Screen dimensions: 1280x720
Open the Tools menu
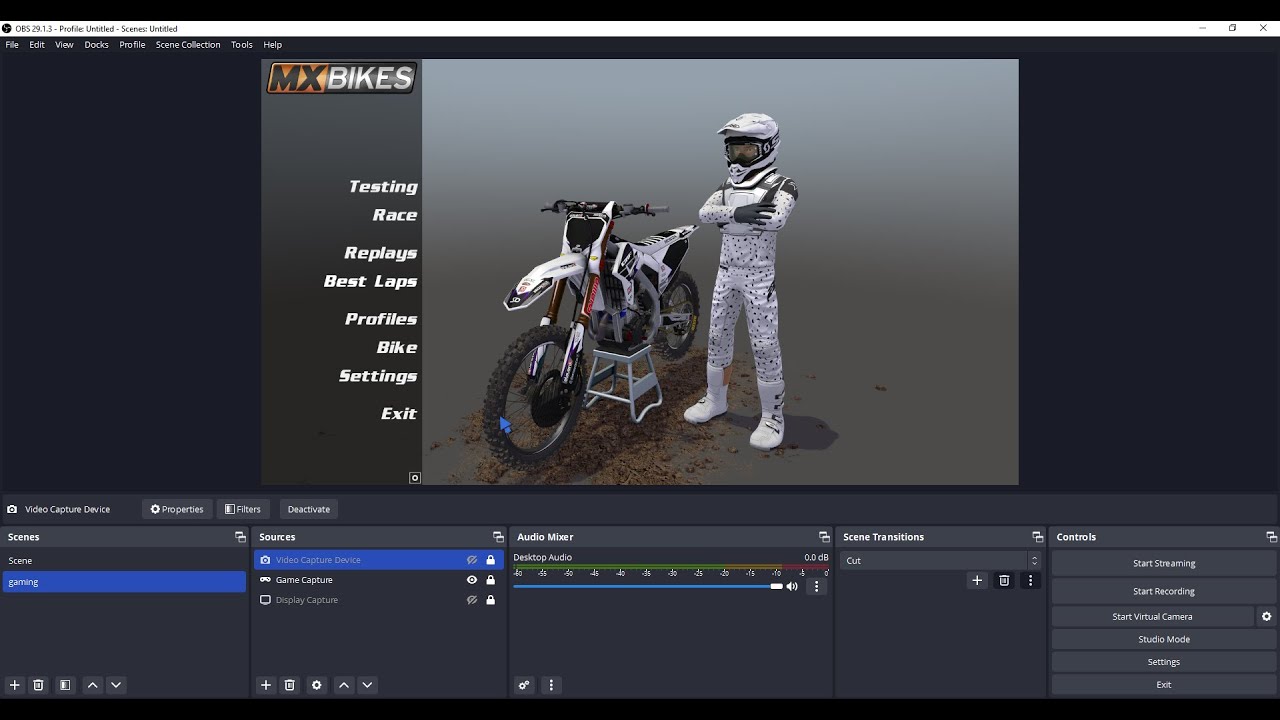pos(242,45)
